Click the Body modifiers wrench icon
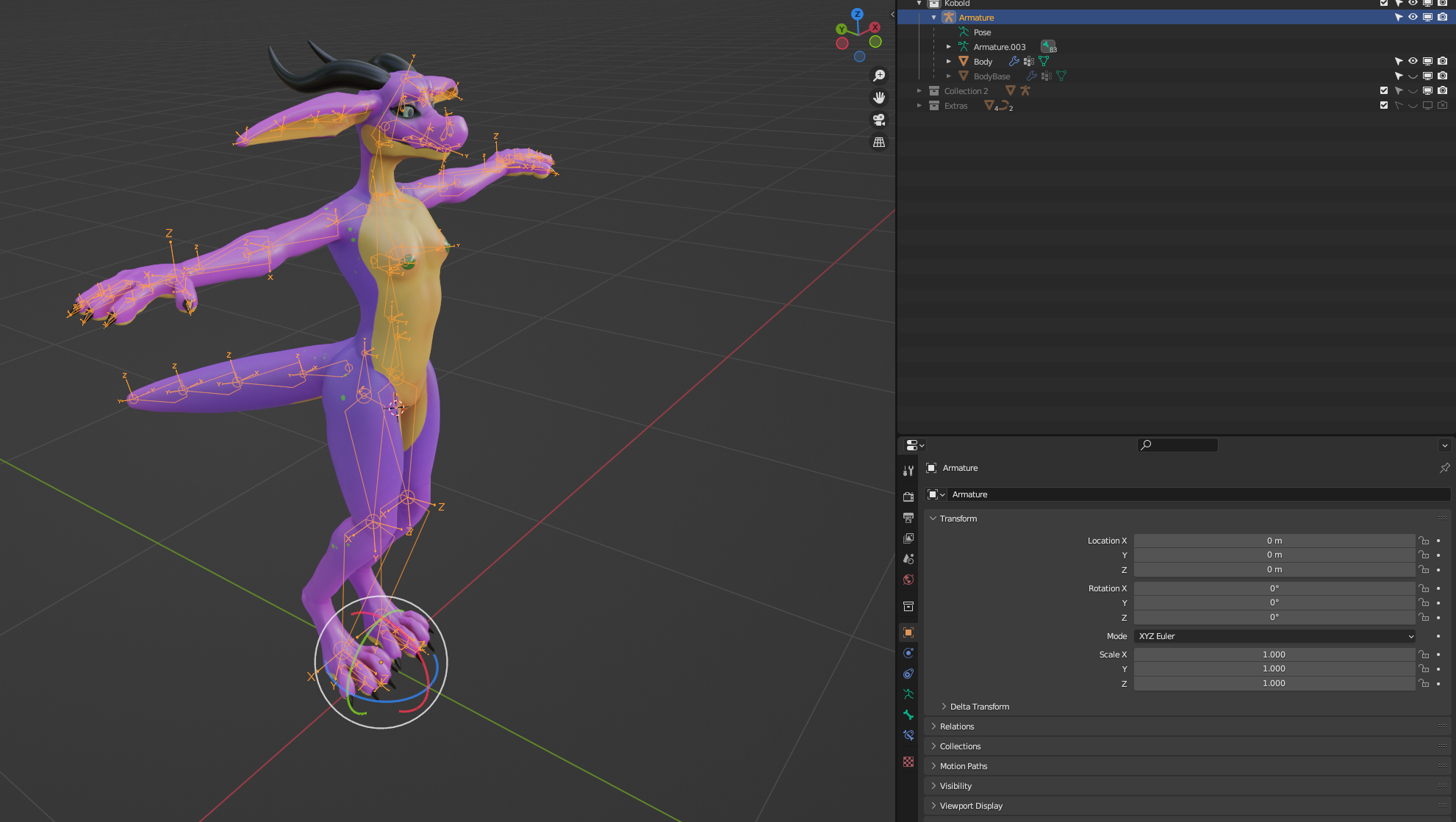The height and width of the screenshot is (822, 1456). click(x=1014, y=62)
